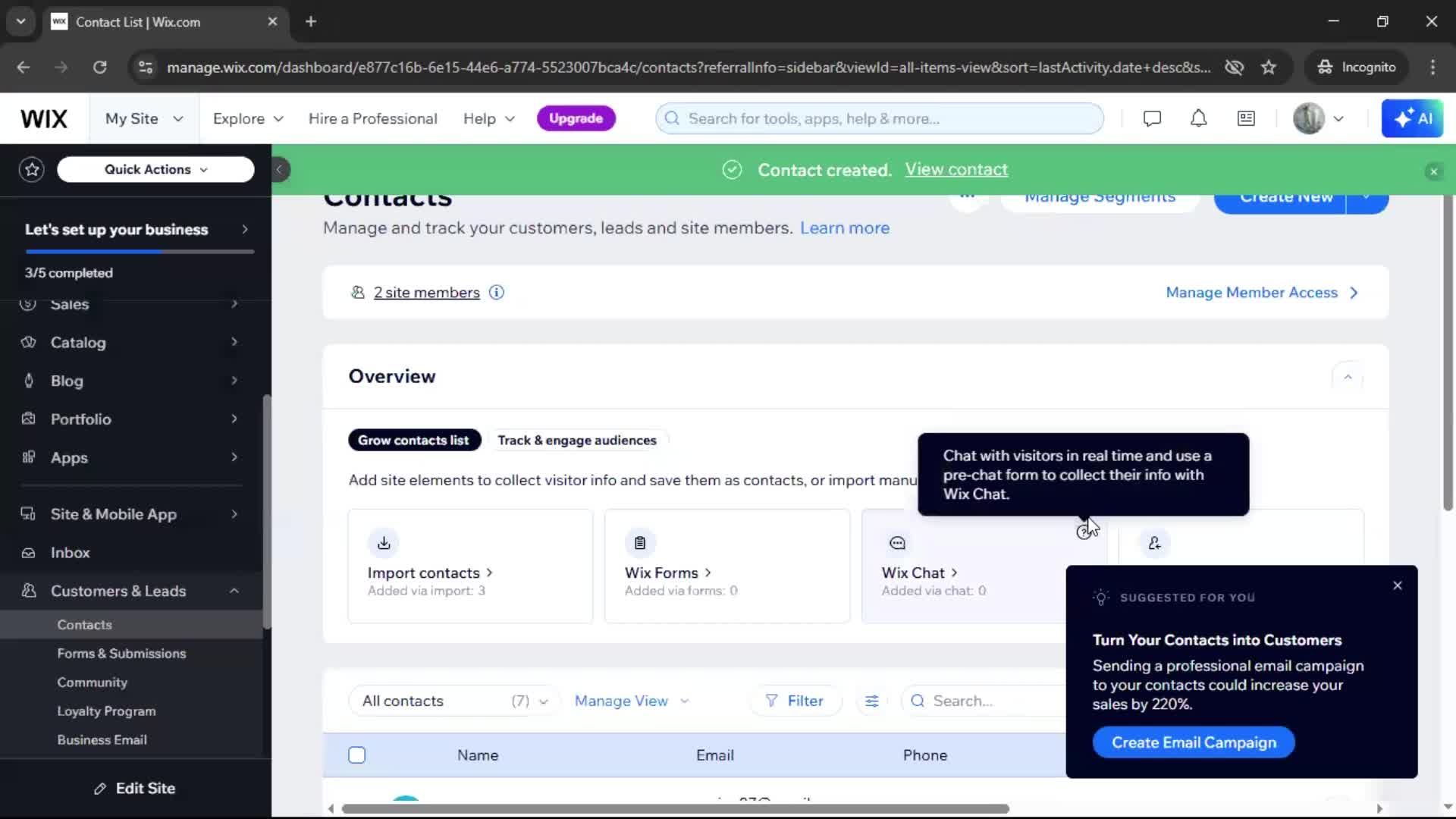The width and height of the screenshot is (1456, 819).
Task: Click the site members info icon
Action: (497, 293)
